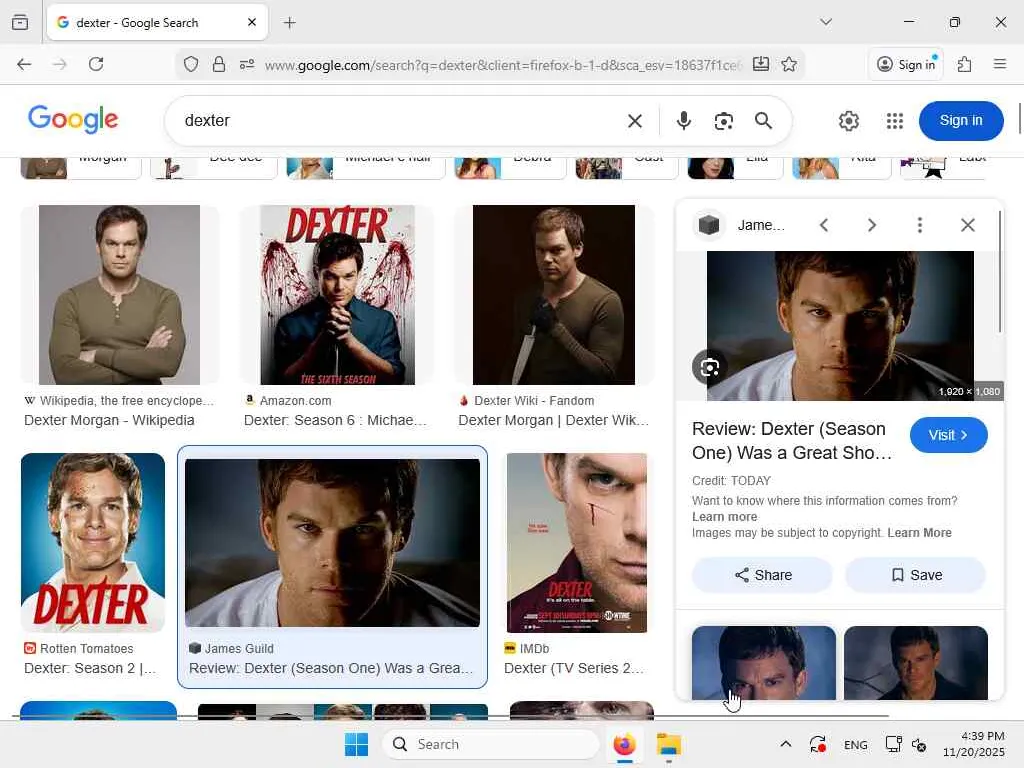The height and width of the screenshot is (768, 1024).
Task: View site security padlock info
Action: click(x=219, y=64)
